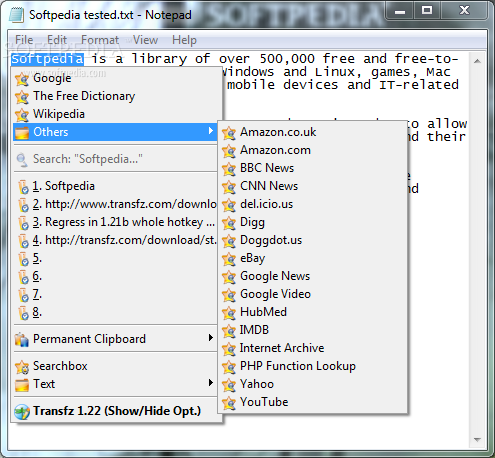Image resolution: width=495 pixels, height=458 pixels.
Task: Choose Wikipedia search entry
Action: [117, 114]
